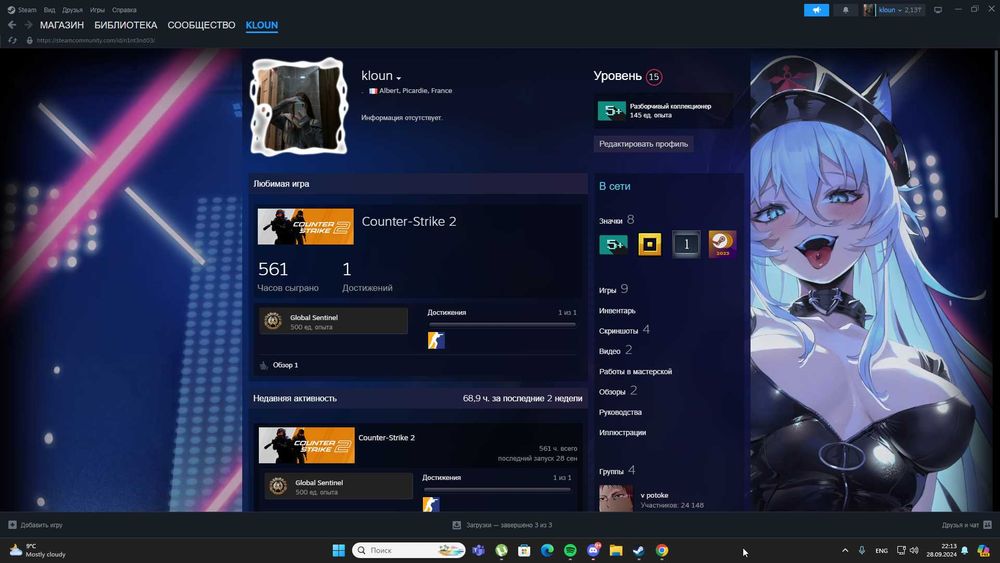This screenshot has width=1000, height=563.
Task: Show hidden system tray icons chevron
Action: (845, 550)
